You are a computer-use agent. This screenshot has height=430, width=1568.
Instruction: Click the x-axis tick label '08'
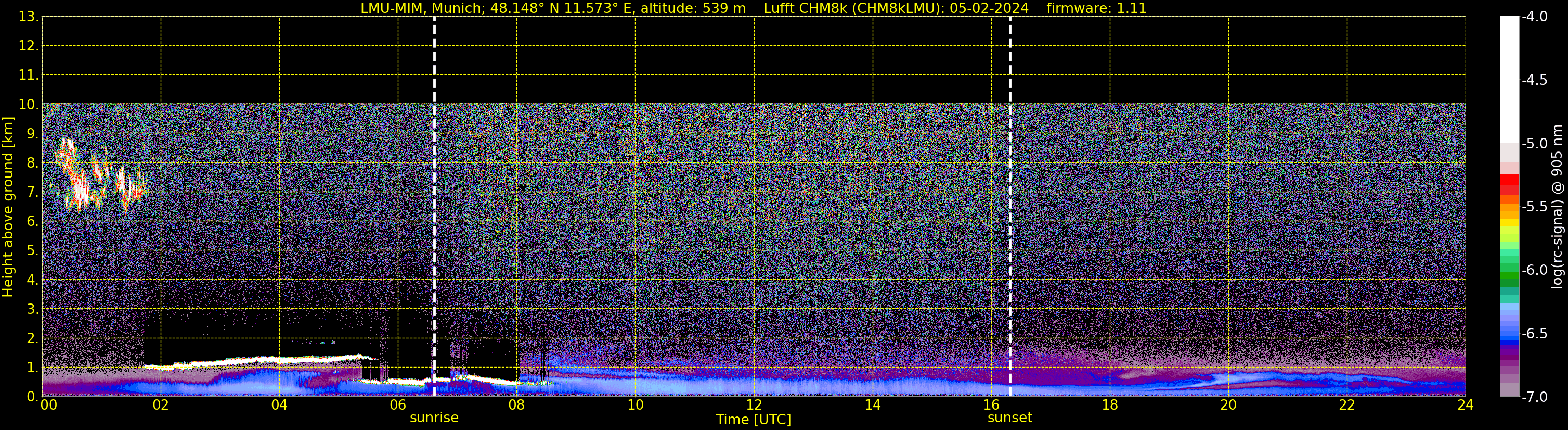517,405
